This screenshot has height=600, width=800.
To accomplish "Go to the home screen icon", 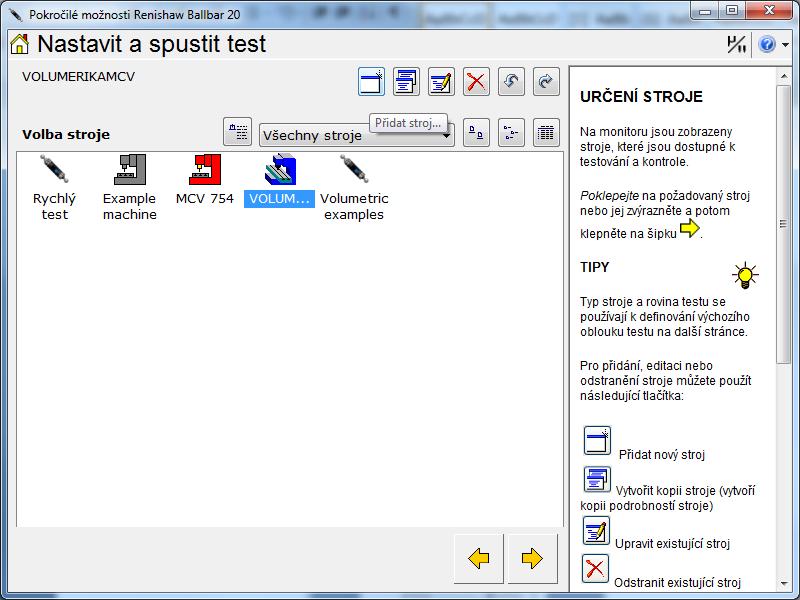I will tap(19, 44).
